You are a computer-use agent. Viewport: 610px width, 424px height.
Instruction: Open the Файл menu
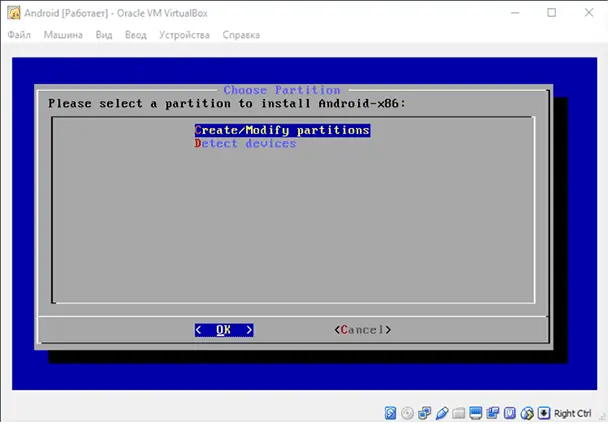(19, 35)
